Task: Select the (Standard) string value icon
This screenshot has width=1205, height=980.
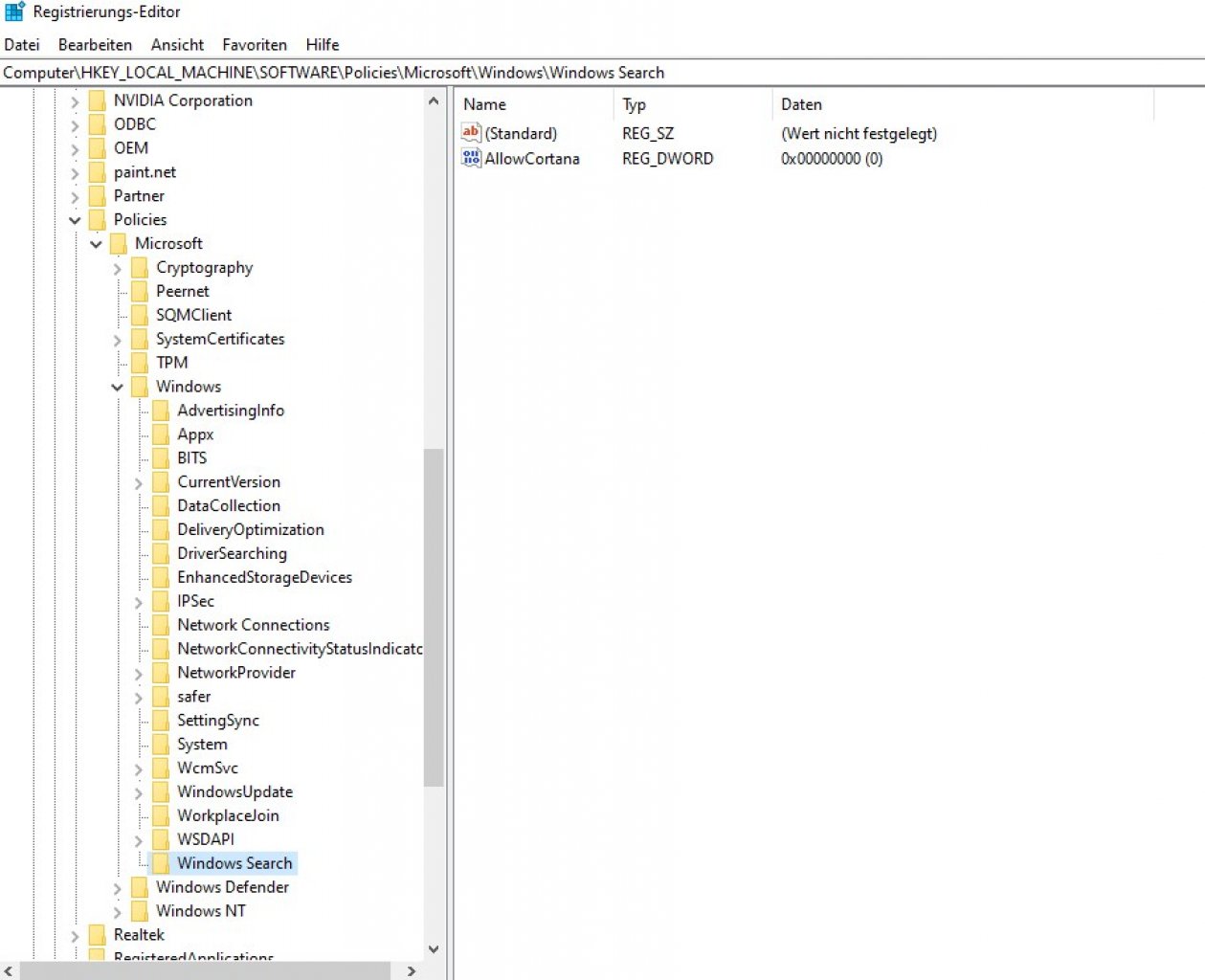Action: pyautogui.click(x=471, y=133)
